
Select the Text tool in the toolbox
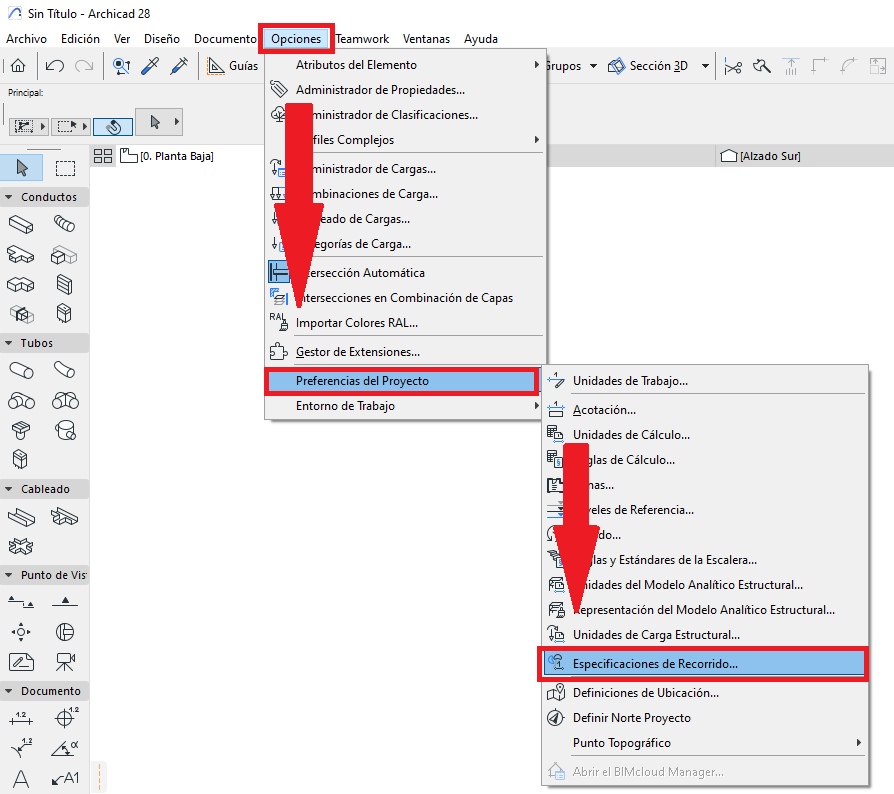(22, 778)
